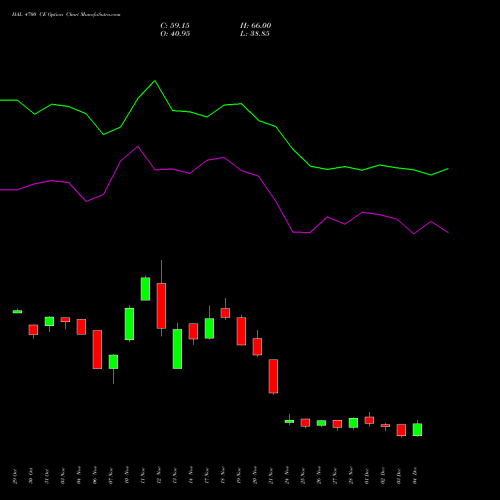Select the tall red candle with the longest upper wick

click(161, 306)
